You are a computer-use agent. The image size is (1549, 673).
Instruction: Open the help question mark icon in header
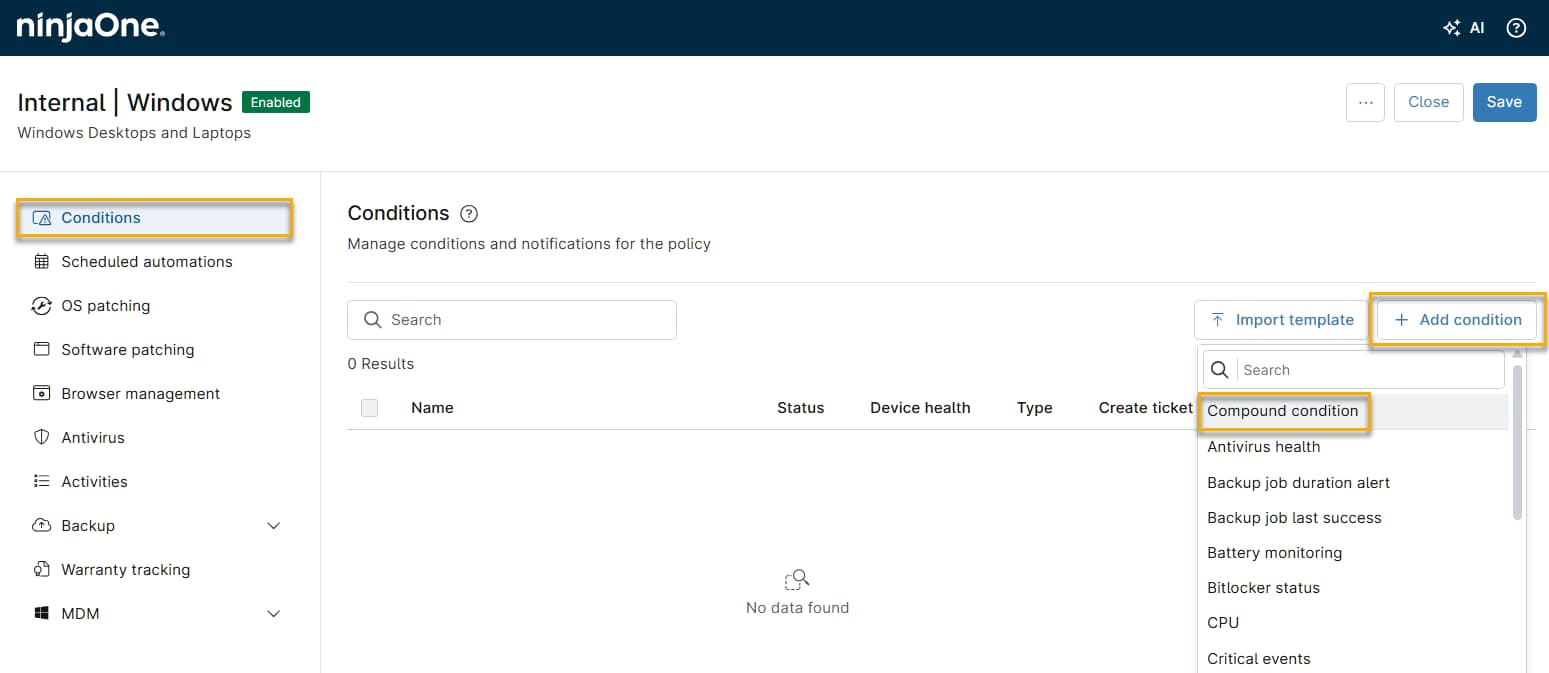point(1516,28)
